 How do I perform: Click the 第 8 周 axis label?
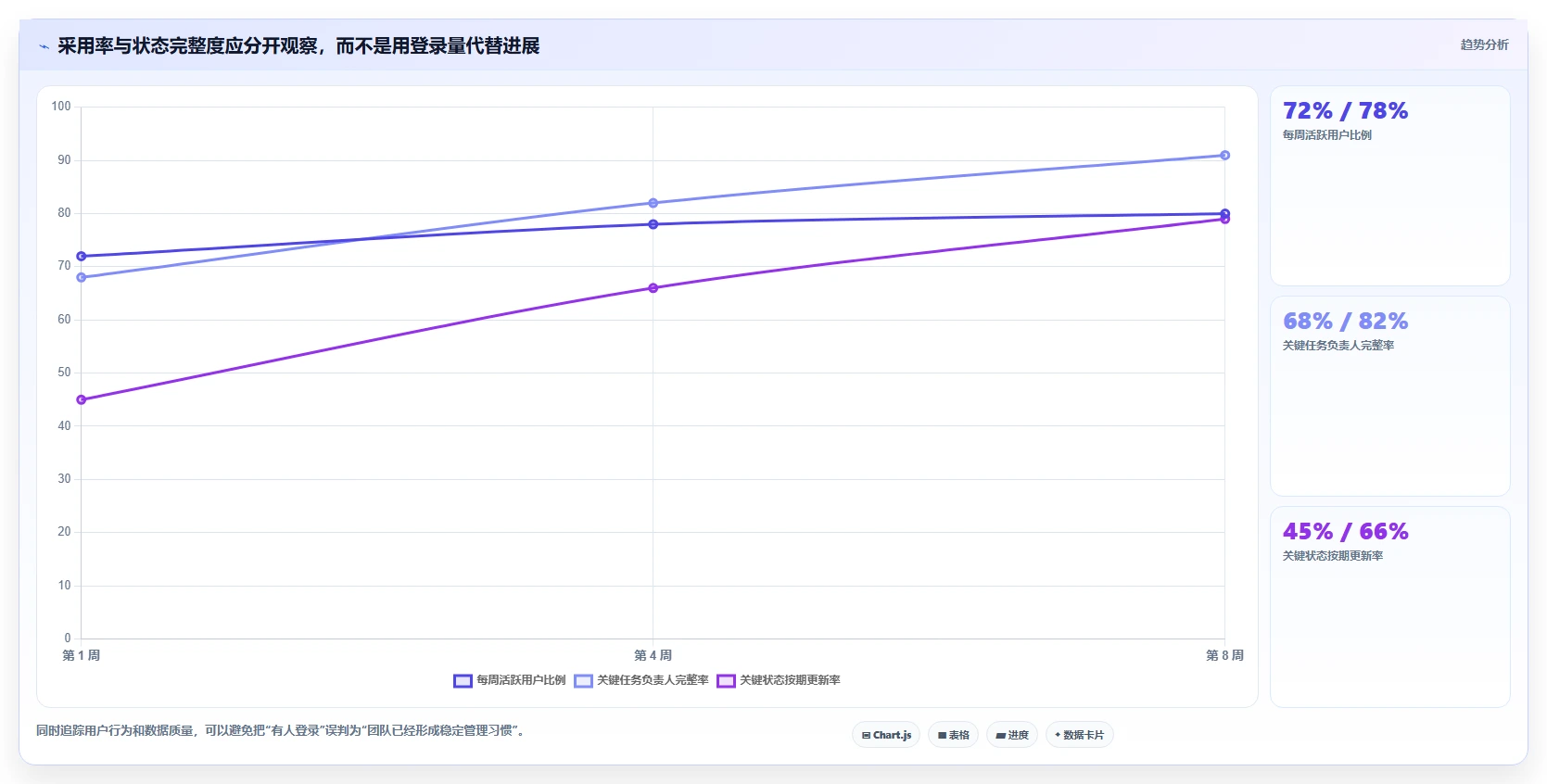point(1224,655)
